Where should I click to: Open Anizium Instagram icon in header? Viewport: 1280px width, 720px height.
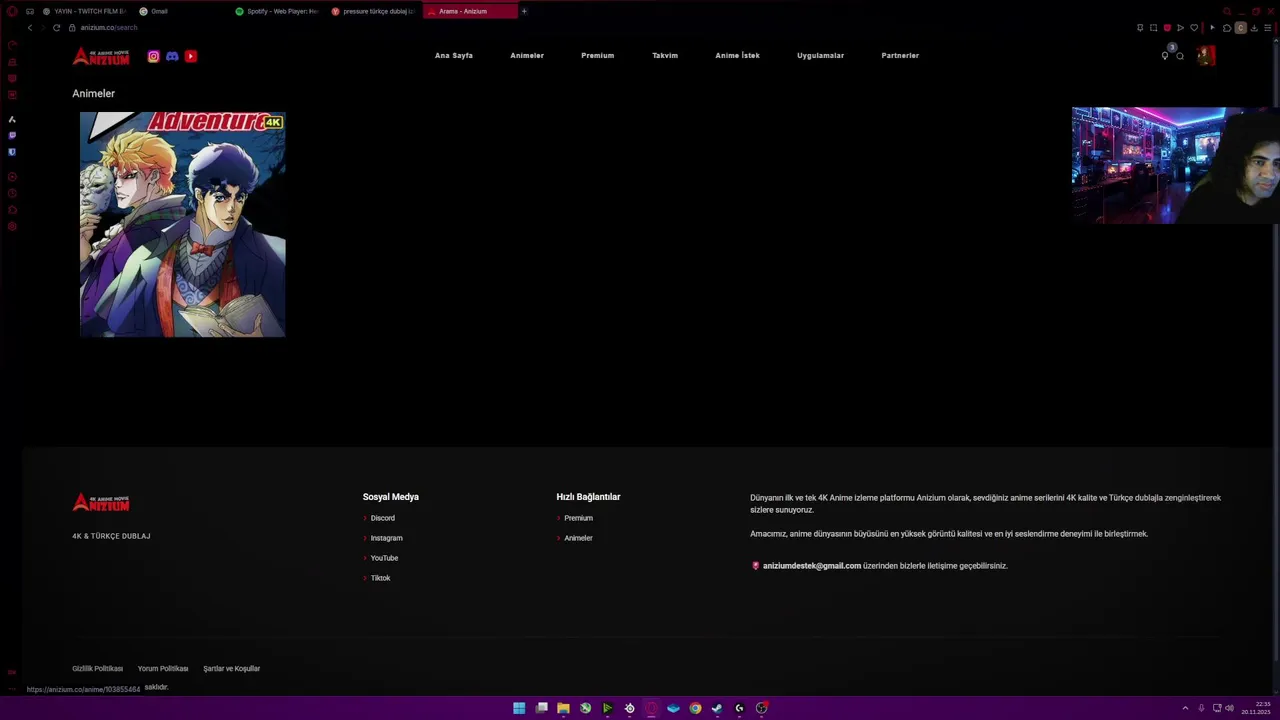153,56
